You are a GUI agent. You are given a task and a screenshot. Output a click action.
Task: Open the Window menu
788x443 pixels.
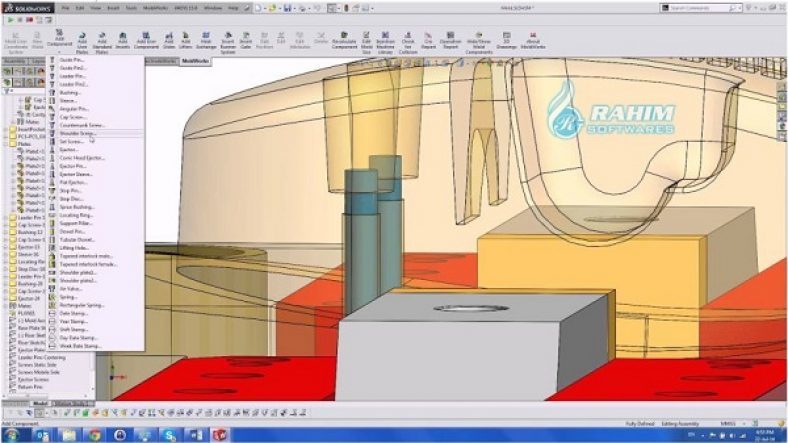click(x=213, y=8)
